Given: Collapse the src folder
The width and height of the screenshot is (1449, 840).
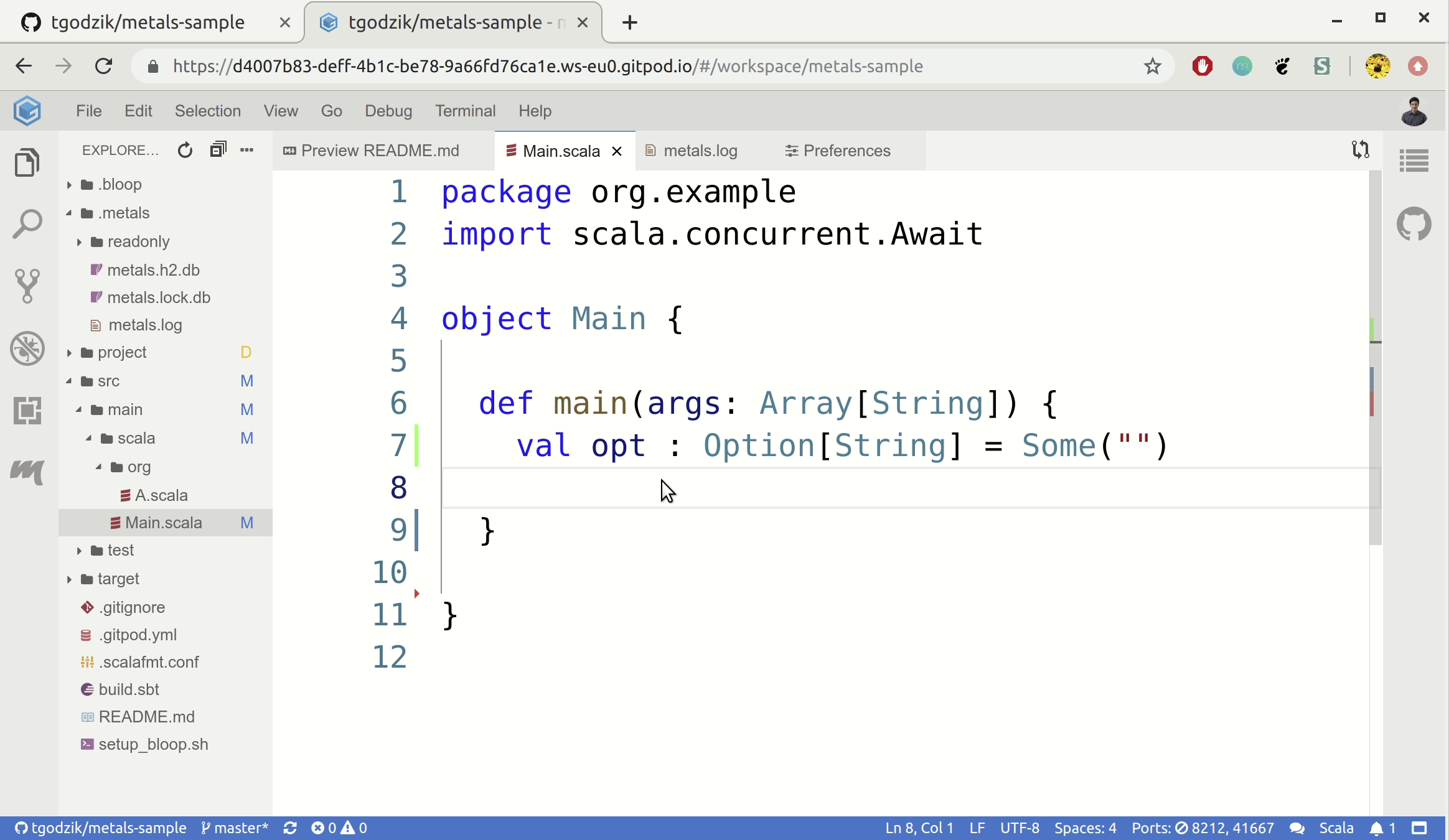Looking at the screenshot, I should (108, 381).
